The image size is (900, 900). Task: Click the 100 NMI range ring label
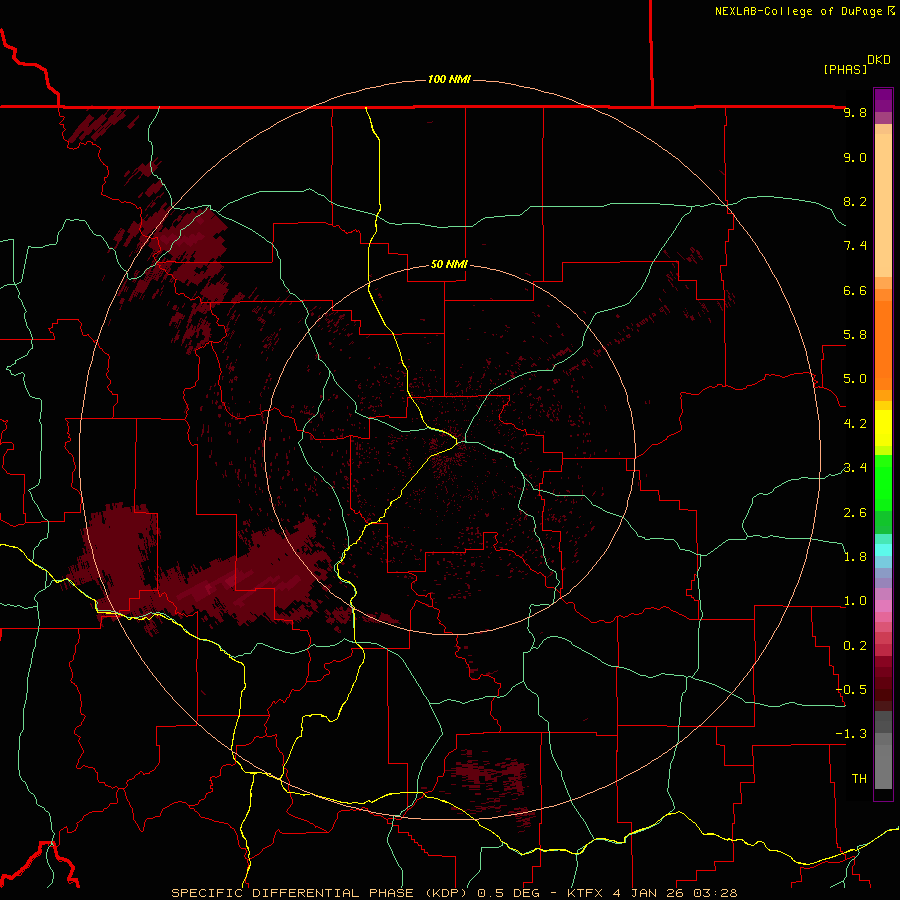pos(449,79)
